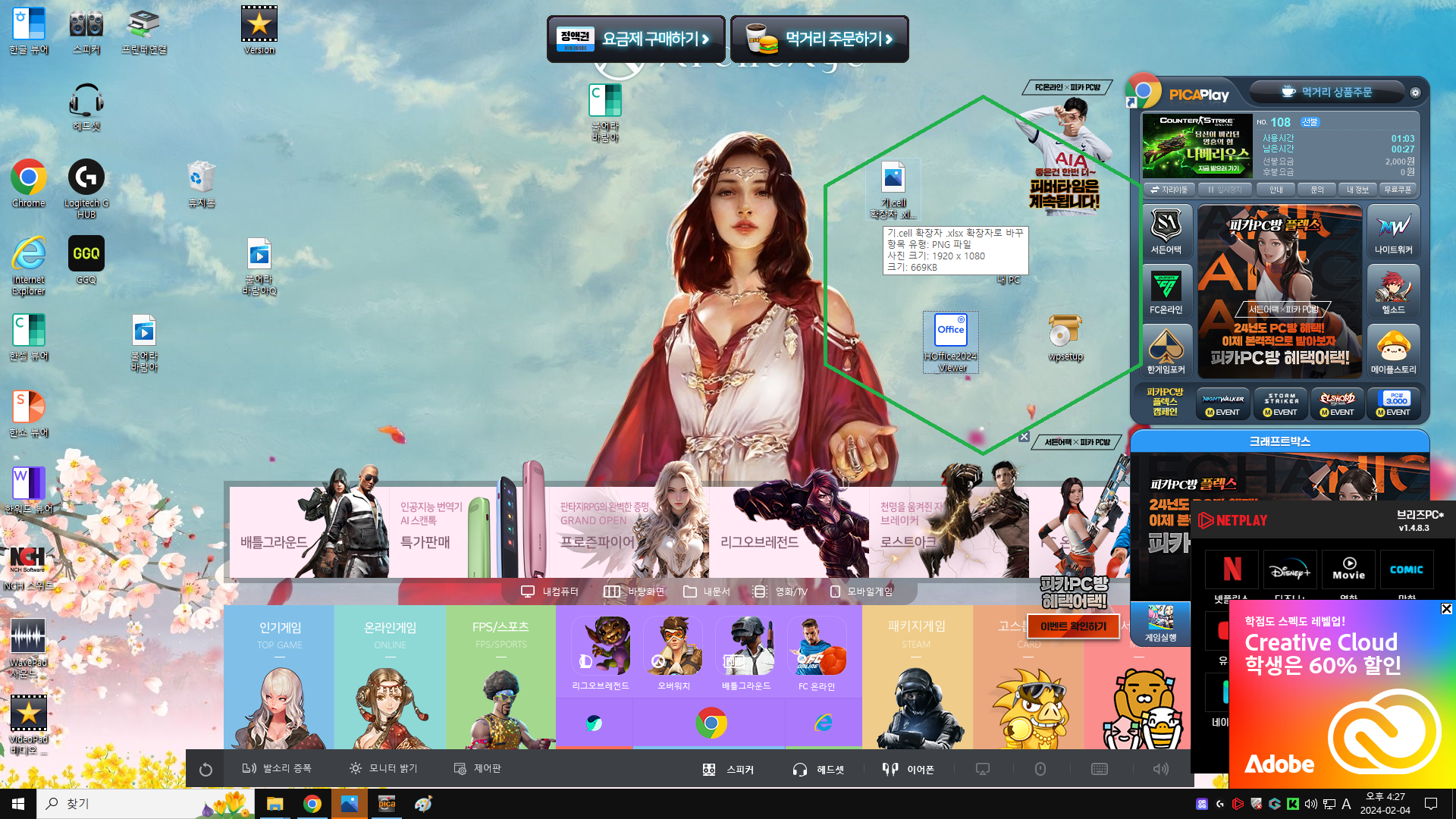
Task: Select the FPS/스포츠 category
Action: click(x=500, y=677)
